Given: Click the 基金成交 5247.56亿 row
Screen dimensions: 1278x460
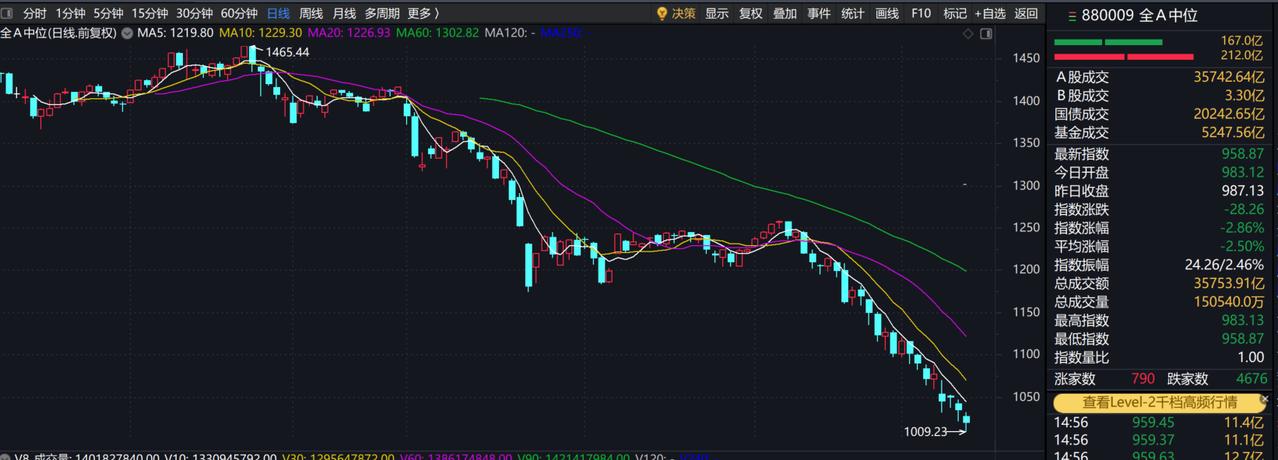Looking at the screenshot, I should coord(1162,132).
